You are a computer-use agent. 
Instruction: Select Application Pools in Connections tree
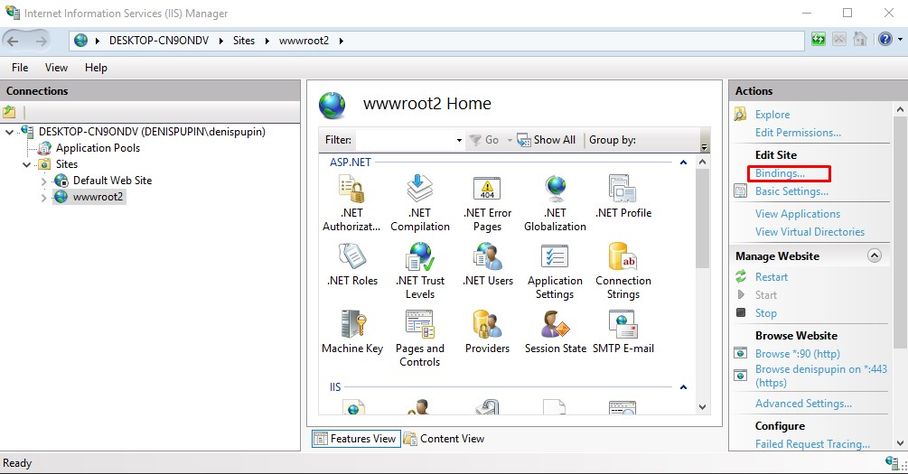pyautogui.click(x=97, y=148)
